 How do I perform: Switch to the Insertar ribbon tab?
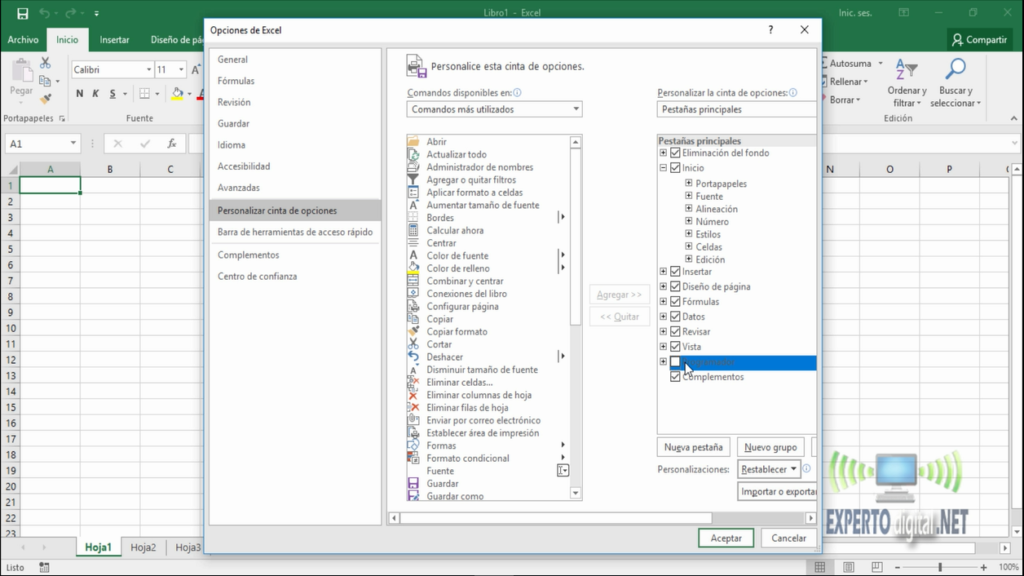pos(114,39)
